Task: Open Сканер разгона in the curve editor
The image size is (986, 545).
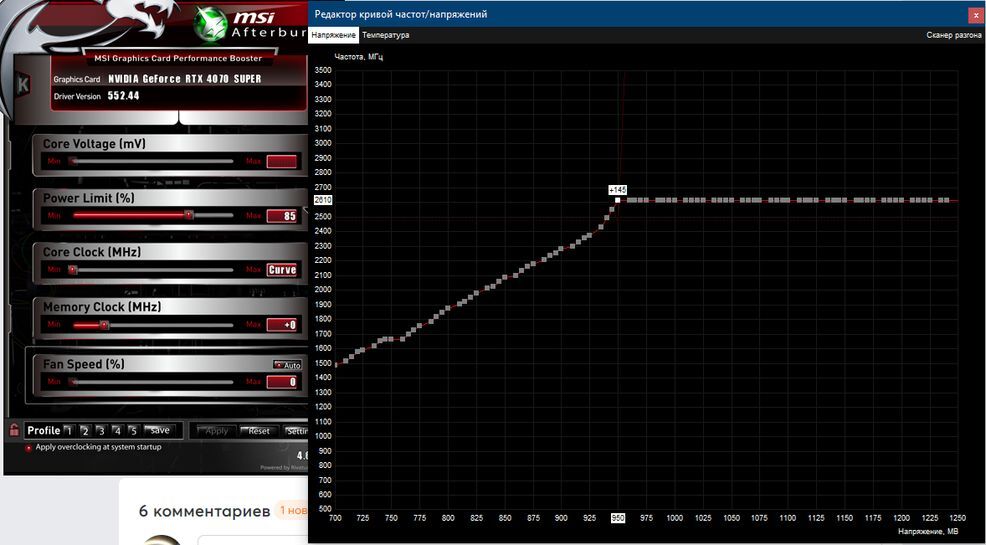Action: pyautogui.click(x=954, y=35)
